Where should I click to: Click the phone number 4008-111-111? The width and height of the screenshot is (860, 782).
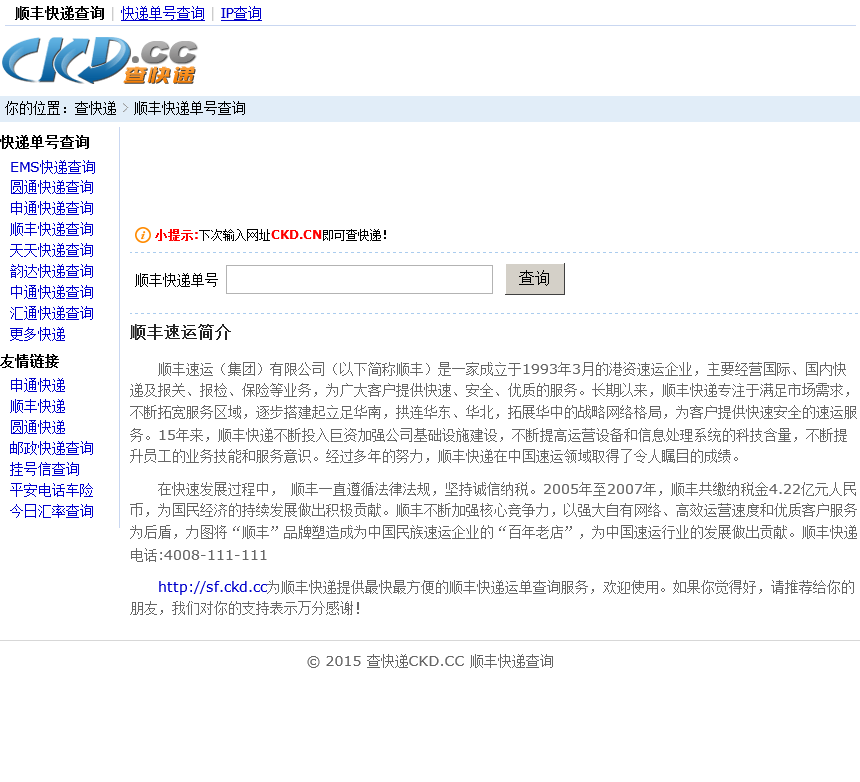(x=216, y=556)
